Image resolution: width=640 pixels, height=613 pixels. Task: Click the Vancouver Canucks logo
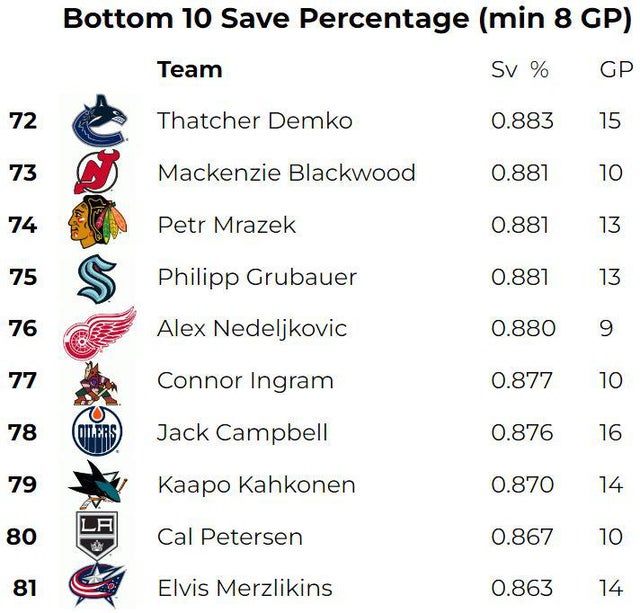(99, 121)
